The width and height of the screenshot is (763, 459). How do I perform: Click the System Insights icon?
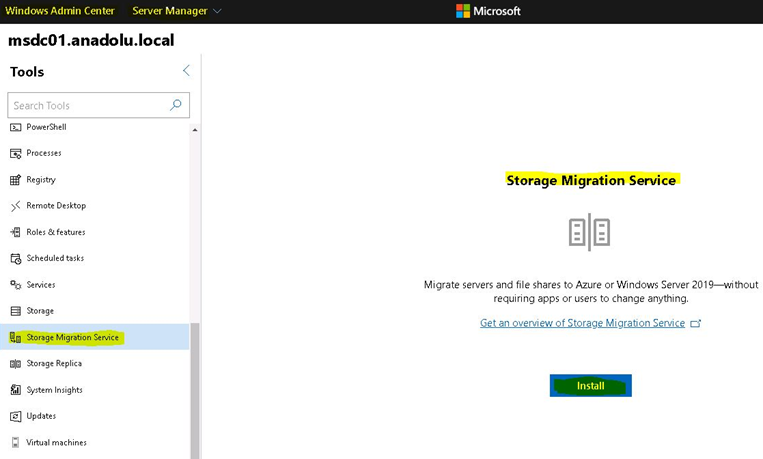click(x=16, y=390)
